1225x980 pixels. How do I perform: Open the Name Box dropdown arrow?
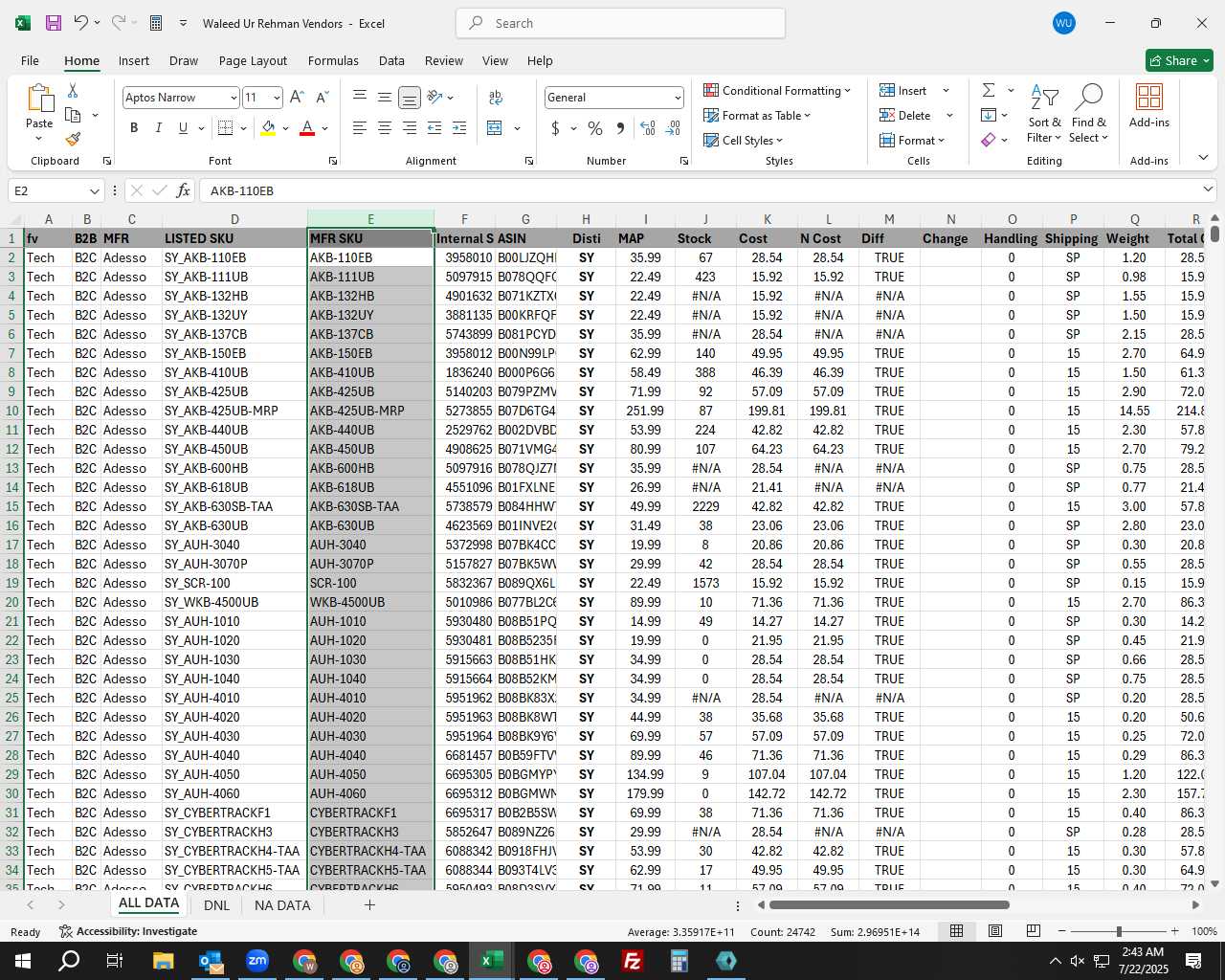tap(94, 190)
